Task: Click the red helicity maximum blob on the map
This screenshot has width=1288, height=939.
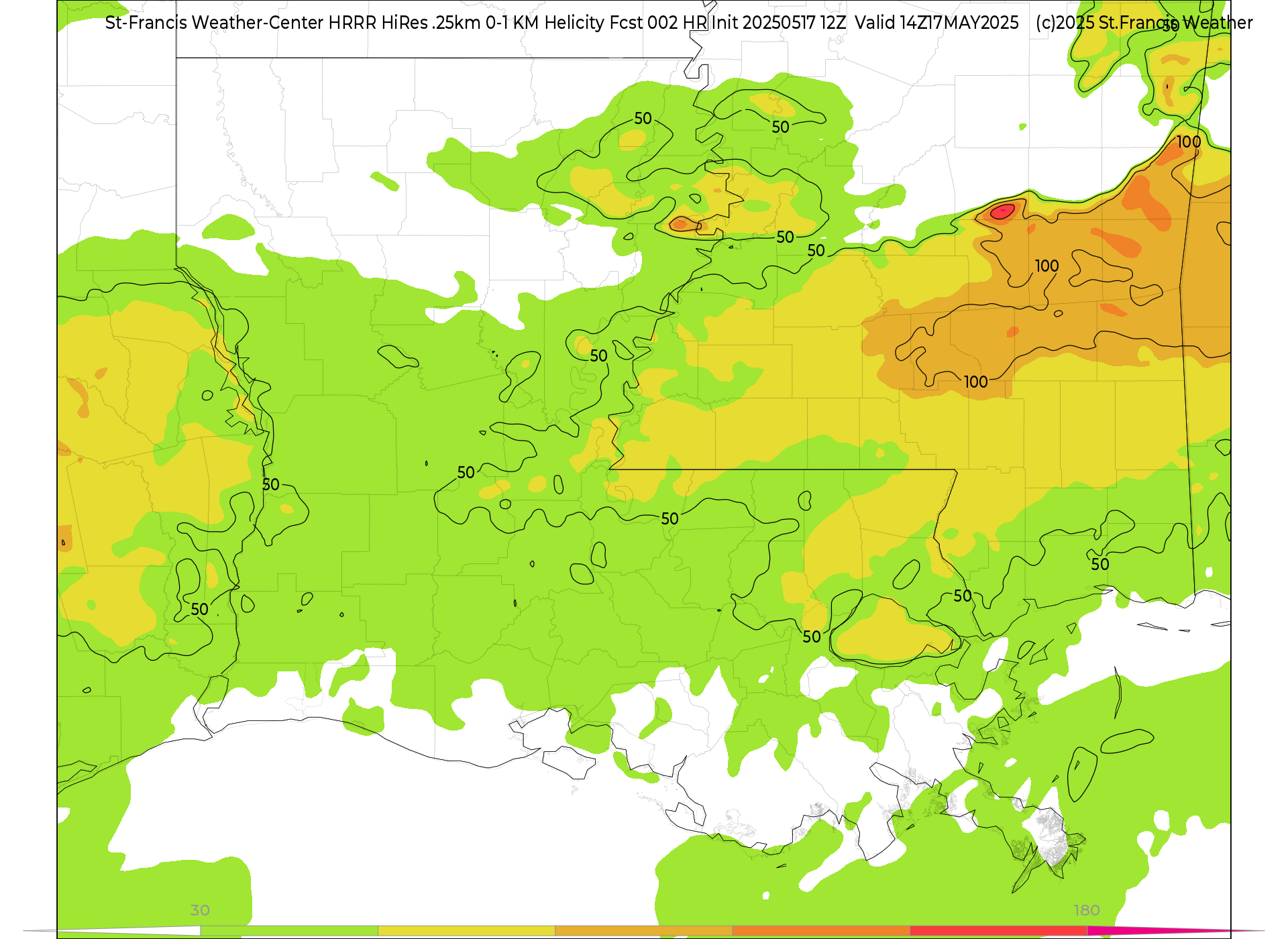Action: 1002,211
